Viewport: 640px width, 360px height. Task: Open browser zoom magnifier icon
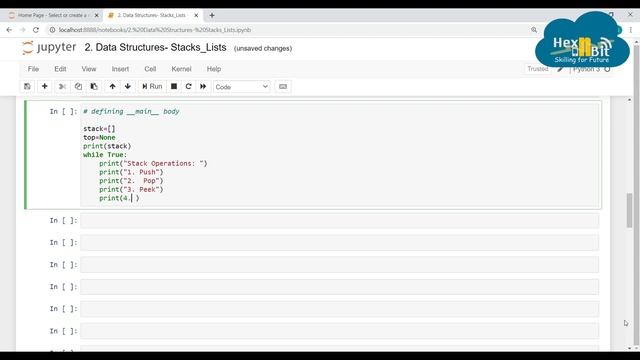[x=534, y=30]
